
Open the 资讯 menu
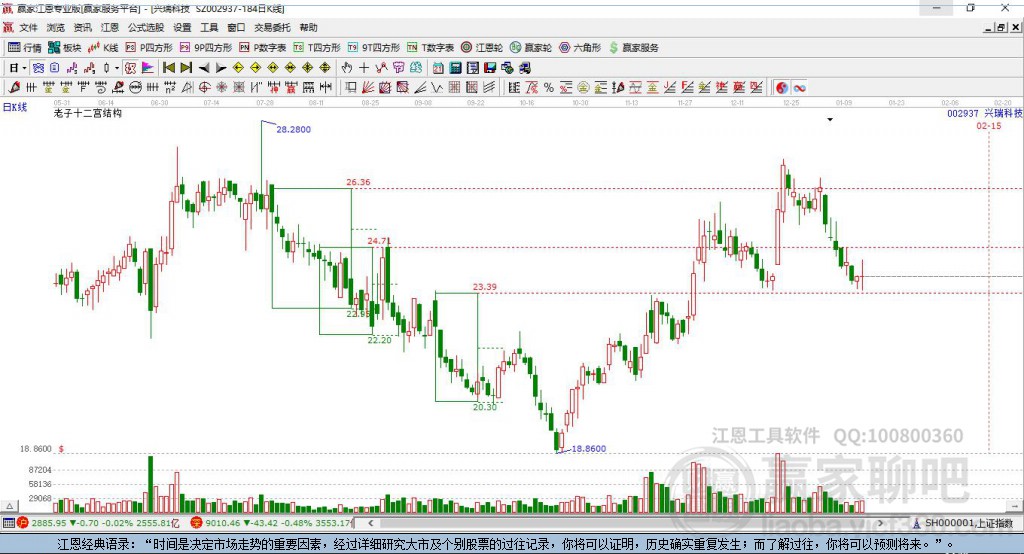click(x=82, y=27)
